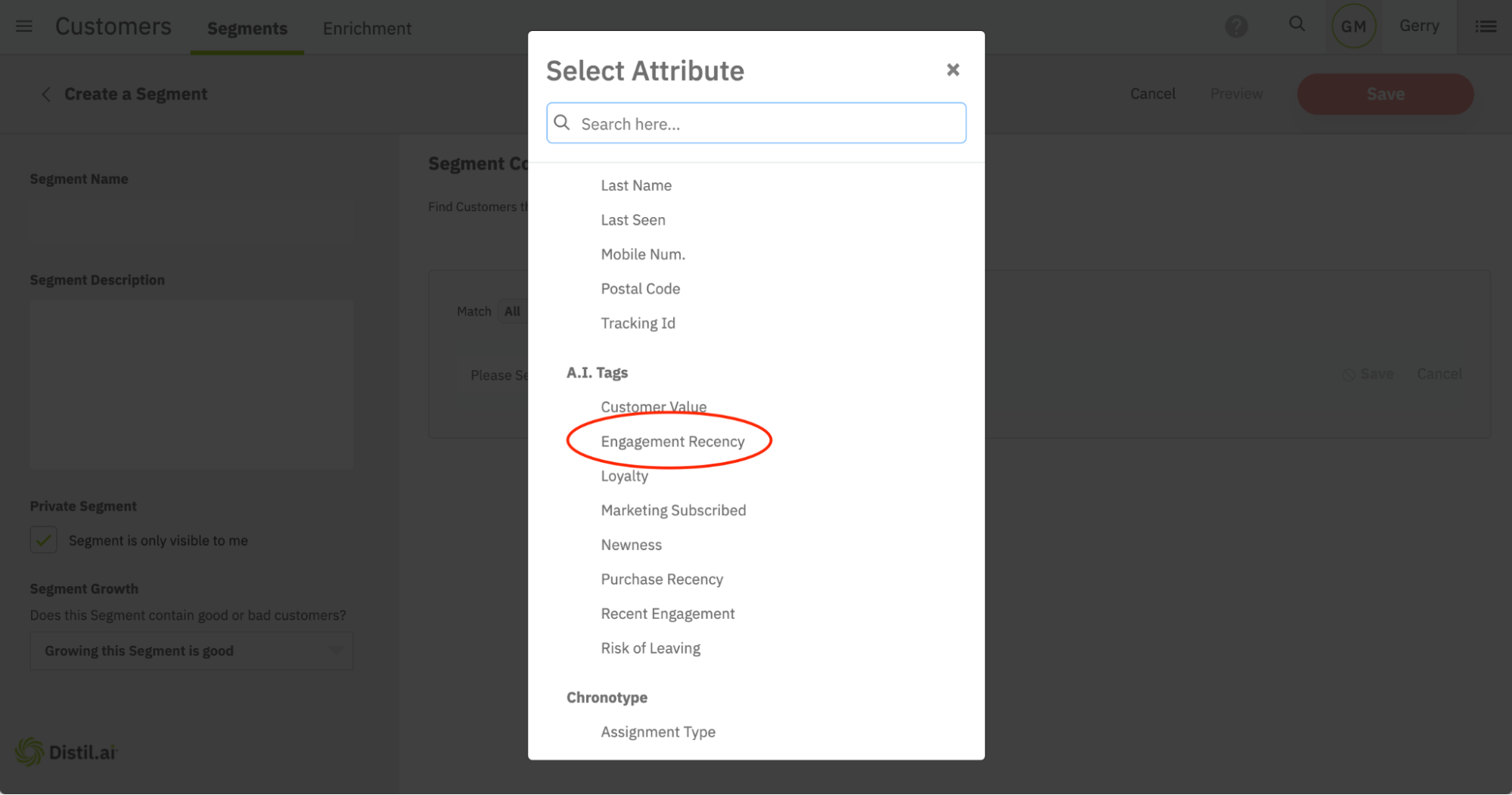
Task: Click the rule Cancel link
Action: [x=1439, y=374]
